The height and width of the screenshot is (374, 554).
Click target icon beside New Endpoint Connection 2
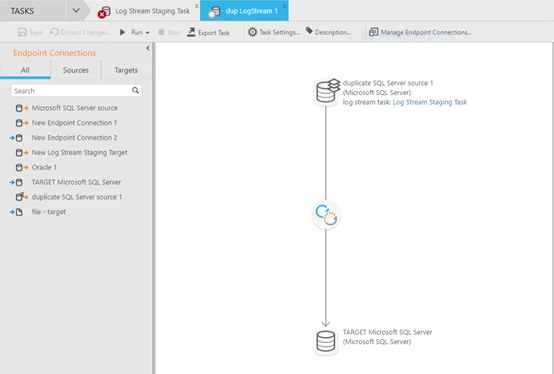click(x=16, y=138)
